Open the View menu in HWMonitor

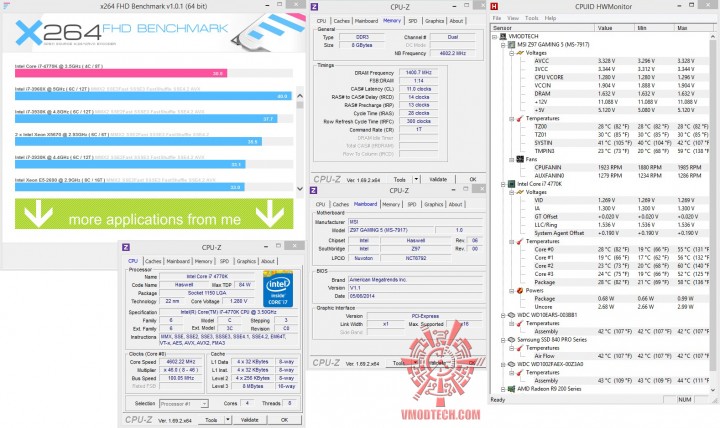[512, 18]
